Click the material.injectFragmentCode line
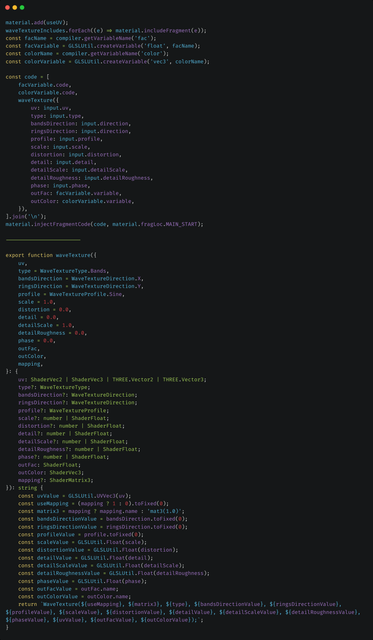This screenshot has height=640, width=373. (104, 224)
